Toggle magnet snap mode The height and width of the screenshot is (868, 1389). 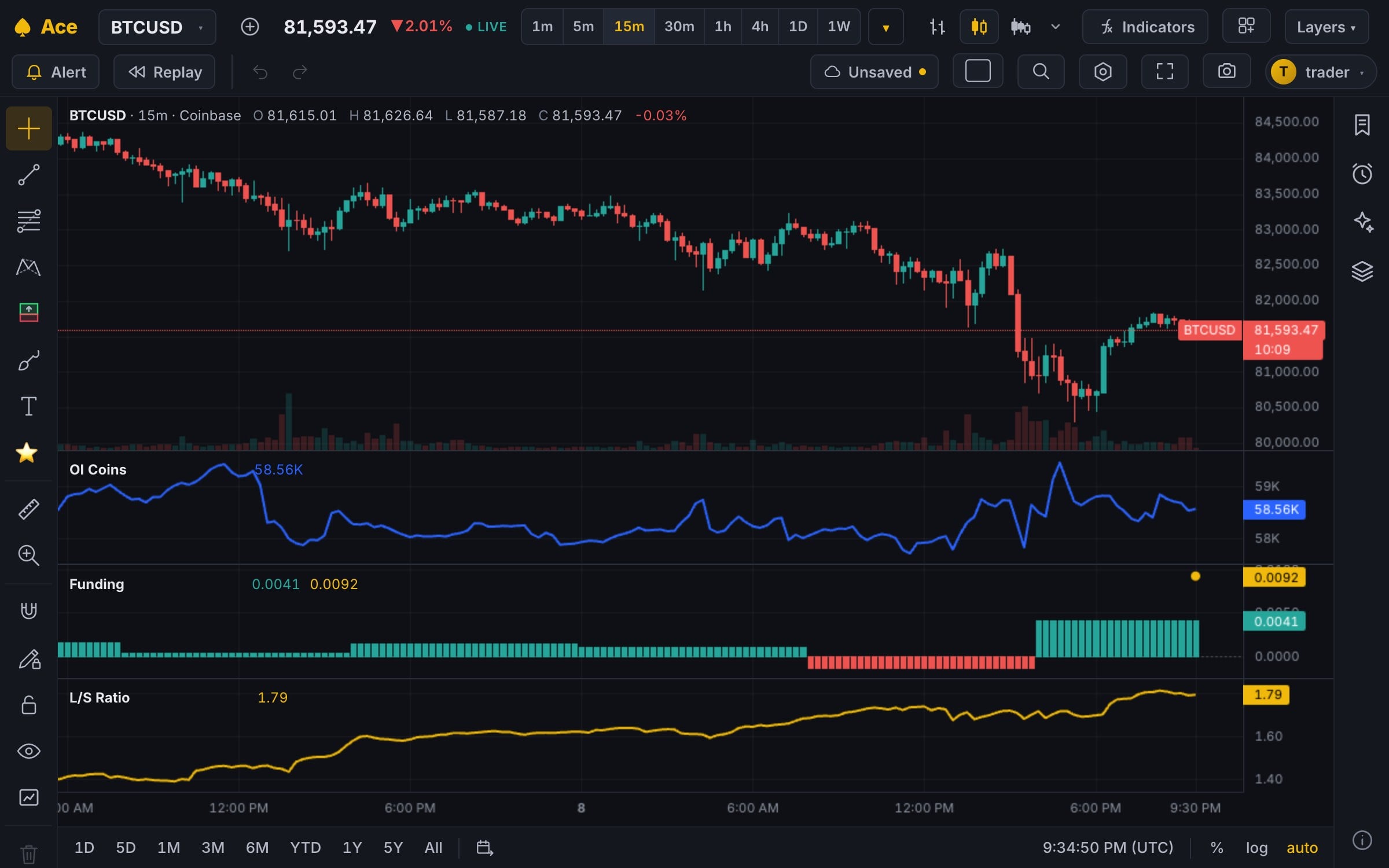tap(28, 611)
